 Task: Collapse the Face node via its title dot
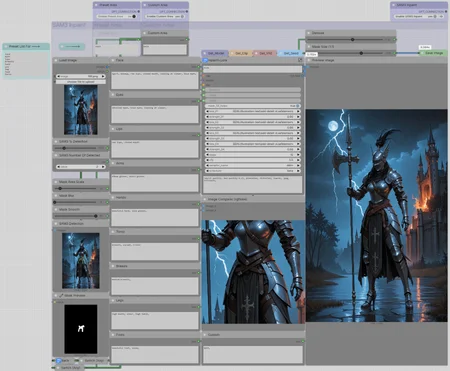(x=113, y=60)
